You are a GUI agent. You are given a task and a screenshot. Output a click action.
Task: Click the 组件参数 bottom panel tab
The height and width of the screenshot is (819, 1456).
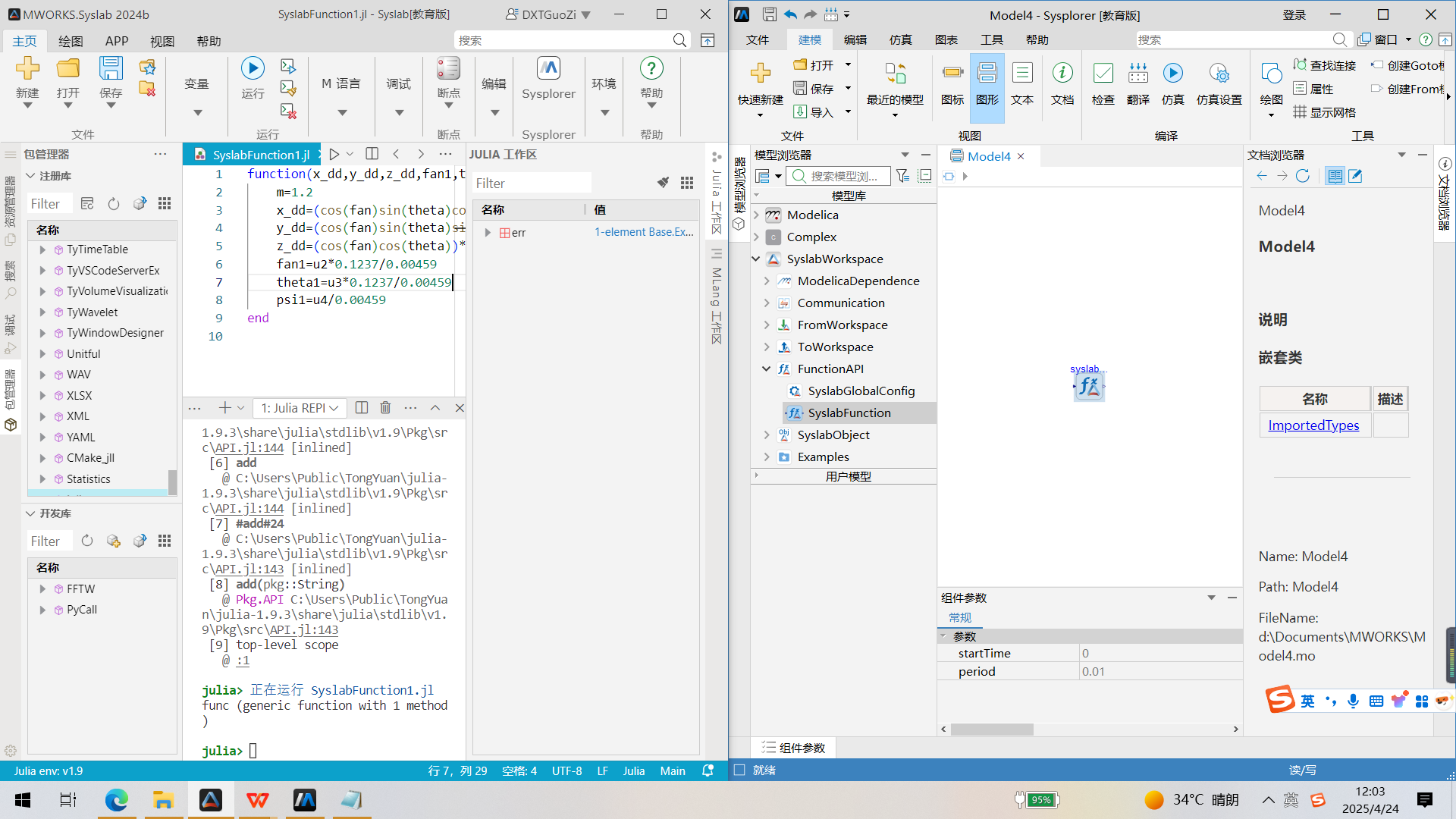click(x=793, y=748)
